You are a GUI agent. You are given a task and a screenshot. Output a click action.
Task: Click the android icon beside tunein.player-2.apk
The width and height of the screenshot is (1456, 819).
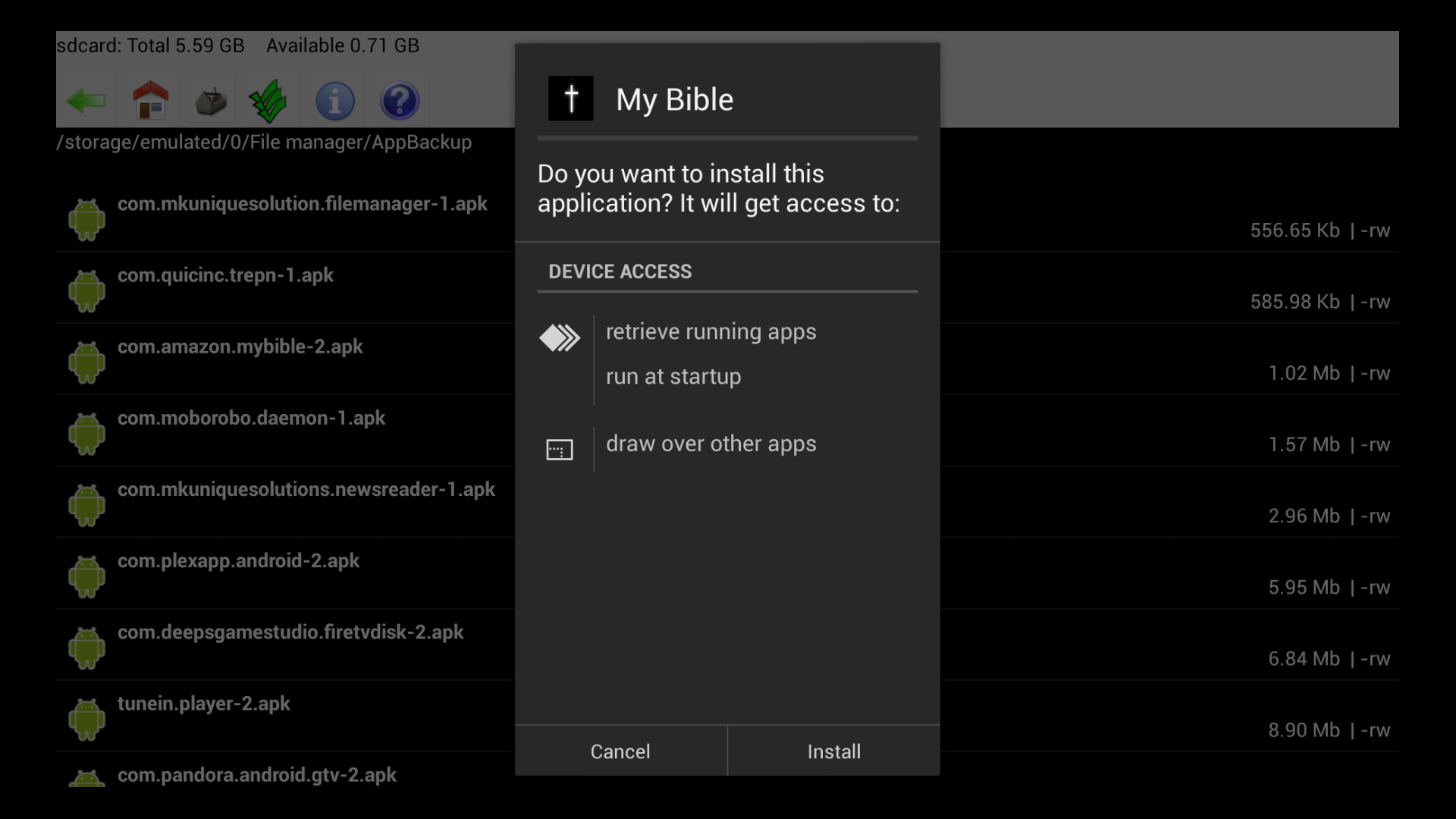coord(86,717)
